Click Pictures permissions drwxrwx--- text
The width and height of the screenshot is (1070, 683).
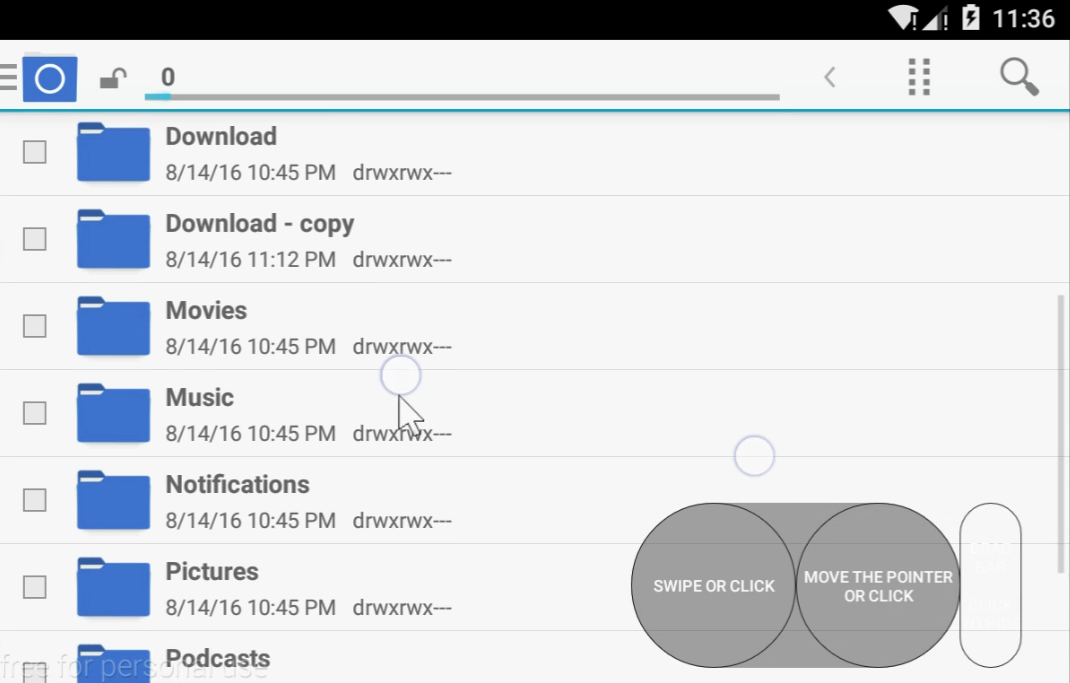pyautogui.click(x=402, y=607)
